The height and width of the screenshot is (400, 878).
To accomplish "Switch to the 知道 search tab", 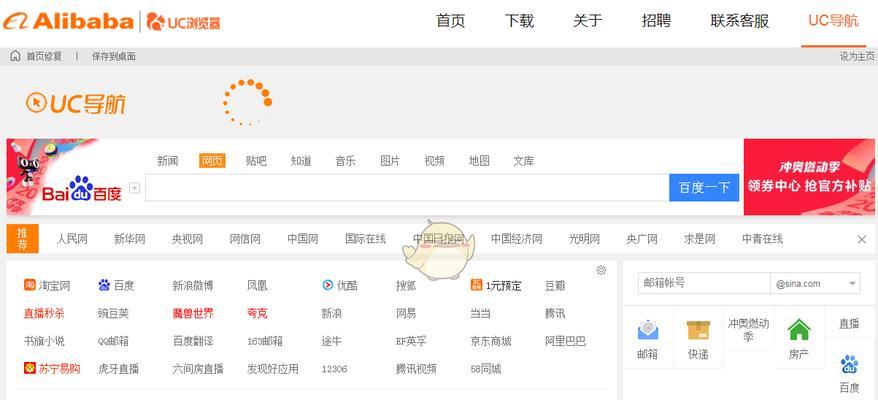I will [x=301, y=161].
